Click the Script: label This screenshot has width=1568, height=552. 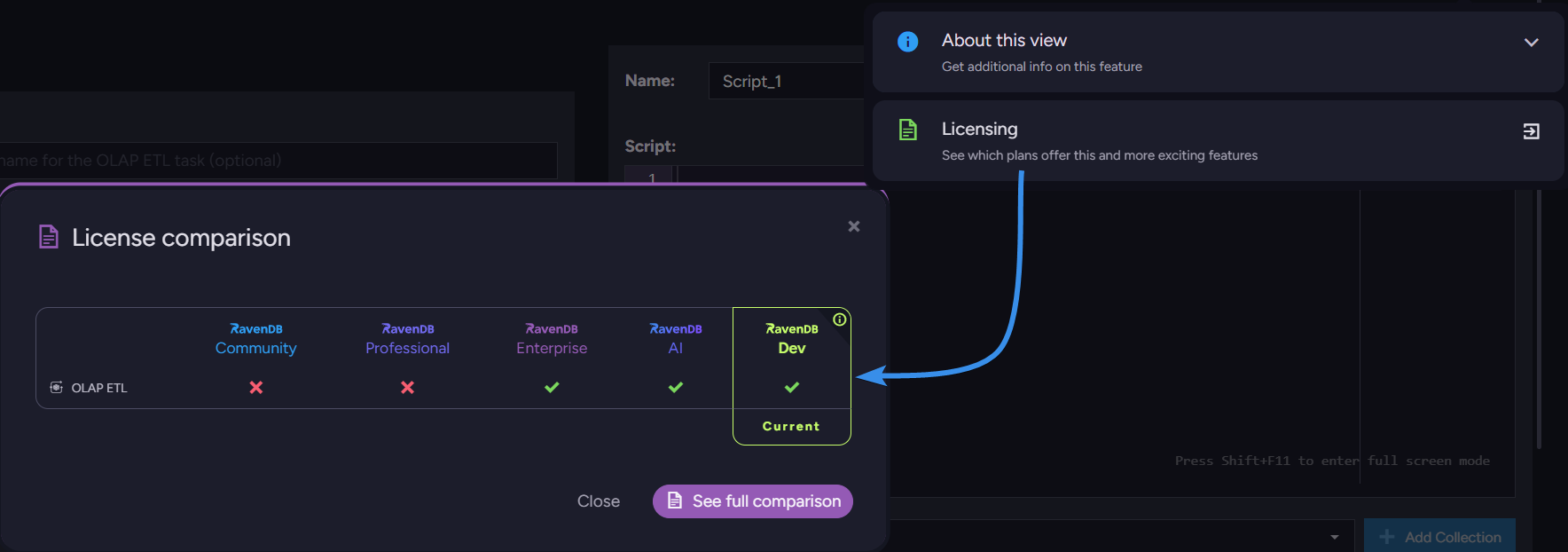pos(650,146)
